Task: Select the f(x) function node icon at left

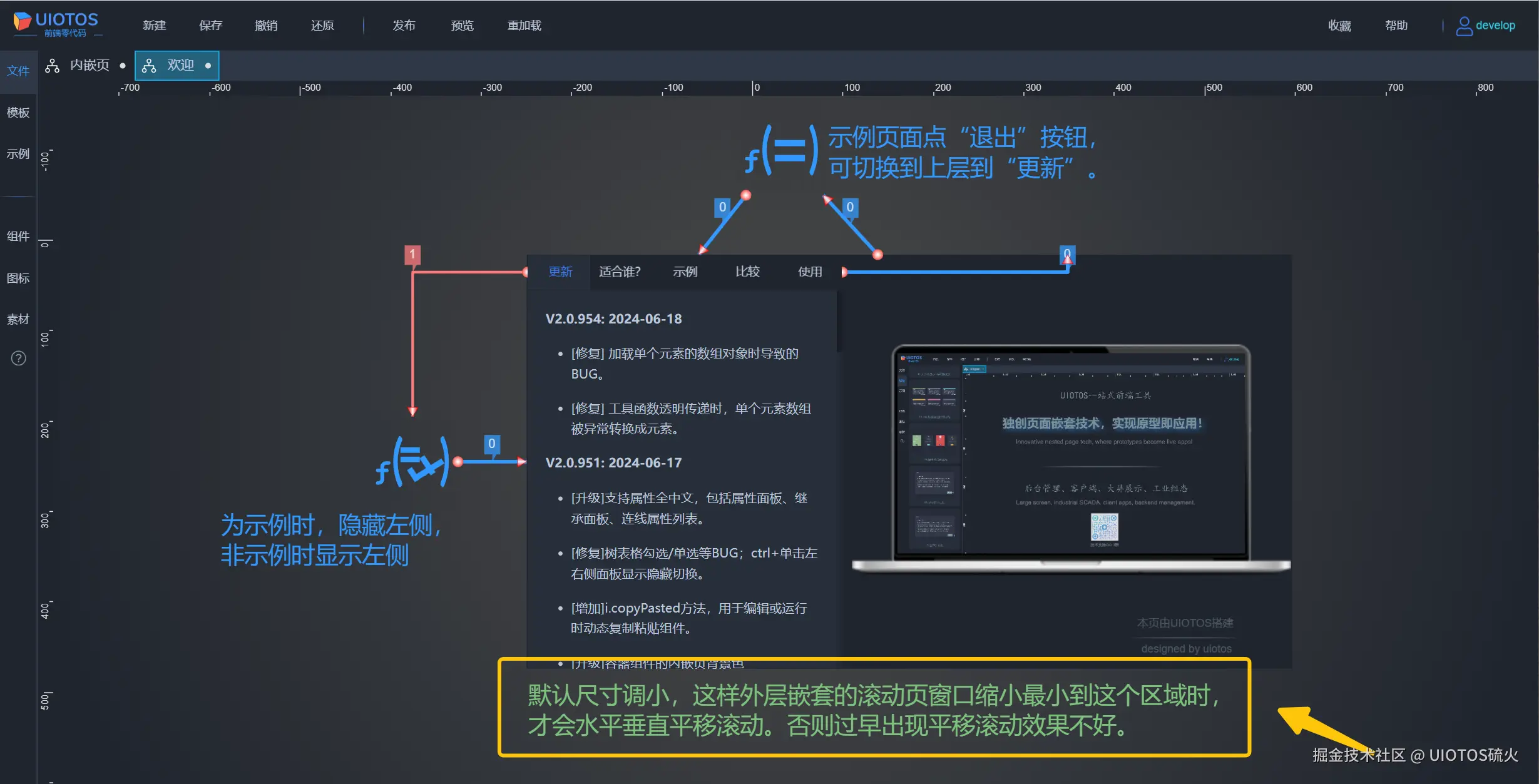Action: 412,462
